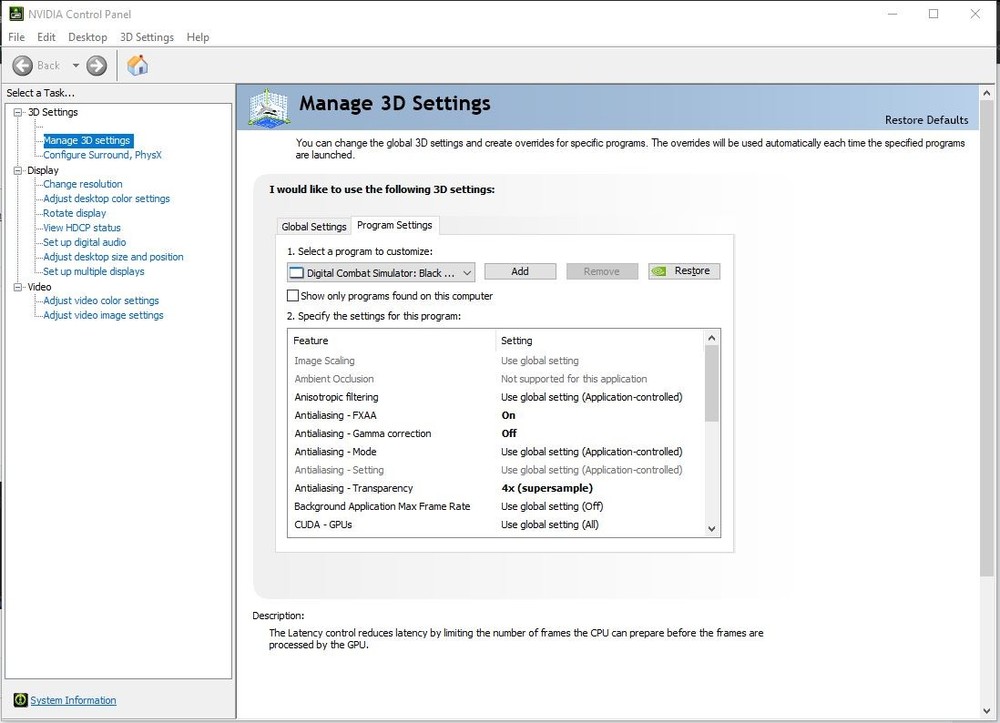Open the program selection dropdown

coord(381,272)
